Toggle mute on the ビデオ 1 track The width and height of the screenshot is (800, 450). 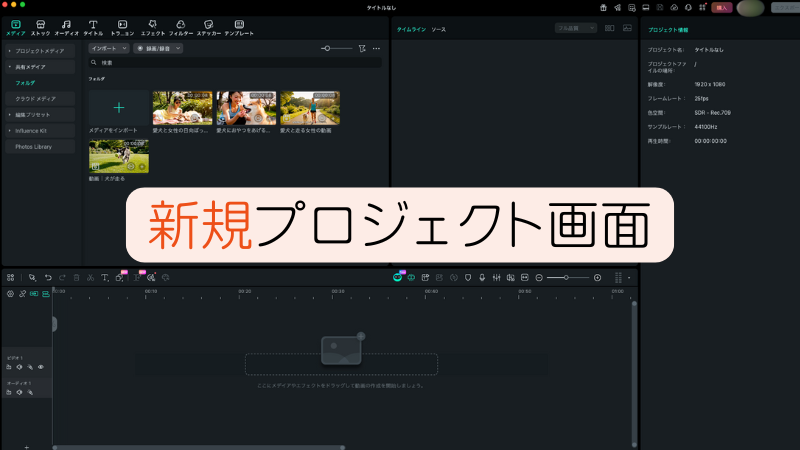[x=20, y=367]
